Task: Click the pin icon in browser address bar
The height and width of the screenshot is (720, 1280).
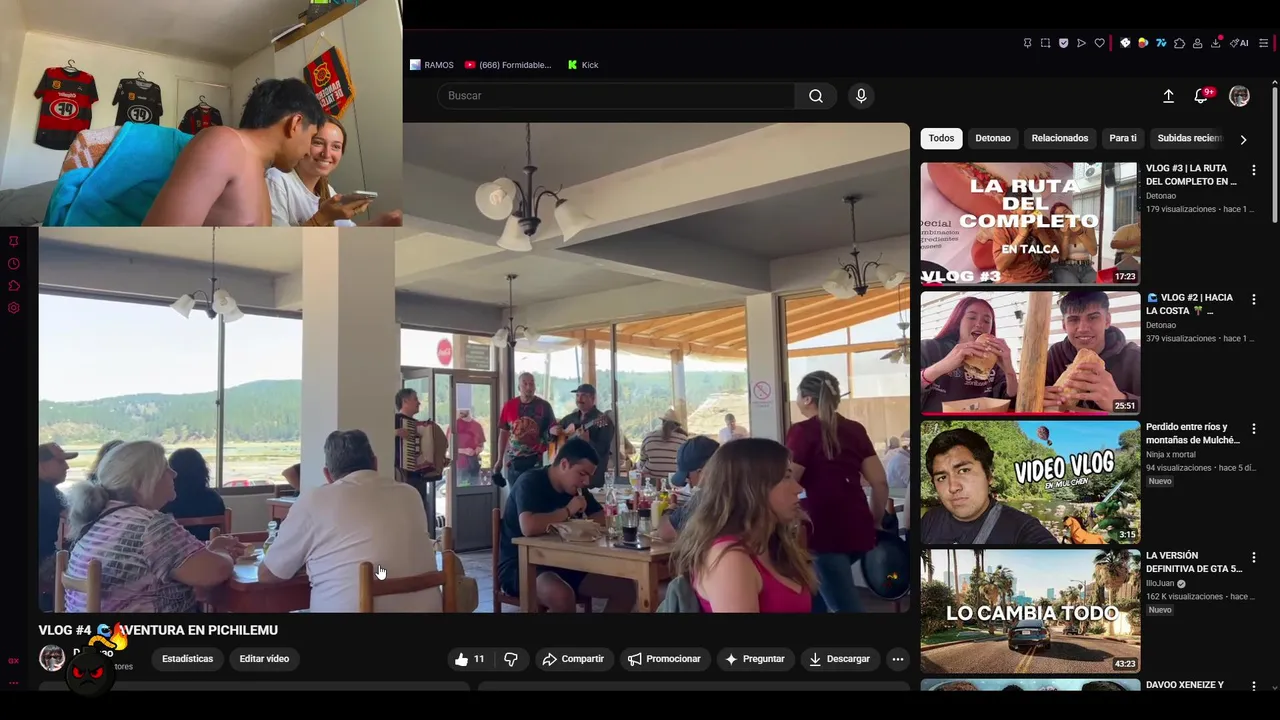Action: pos(1027,43)
